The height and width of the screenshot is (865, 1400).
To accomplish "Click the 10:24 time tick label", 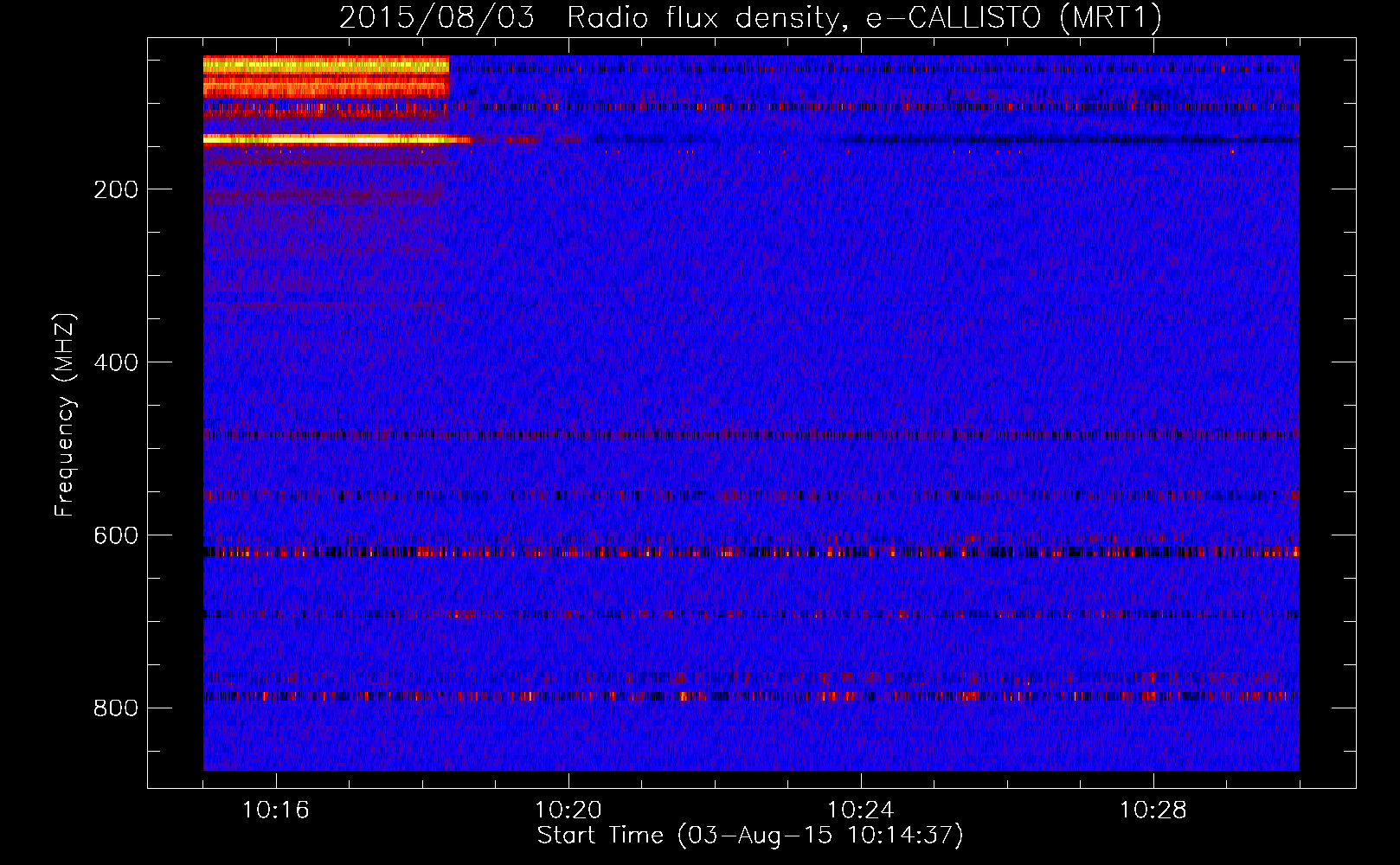I will pyautogui.click(x=861, y=811).
